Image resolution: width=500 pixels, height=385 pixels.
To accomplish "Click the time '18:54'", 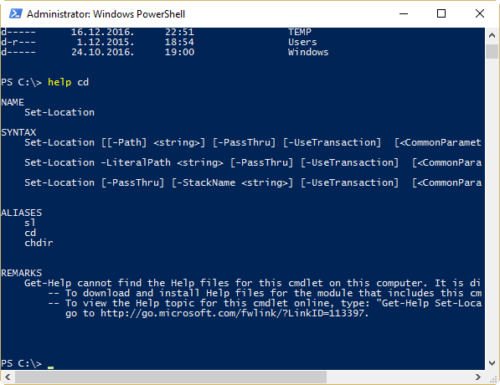I will pos(179,42).
